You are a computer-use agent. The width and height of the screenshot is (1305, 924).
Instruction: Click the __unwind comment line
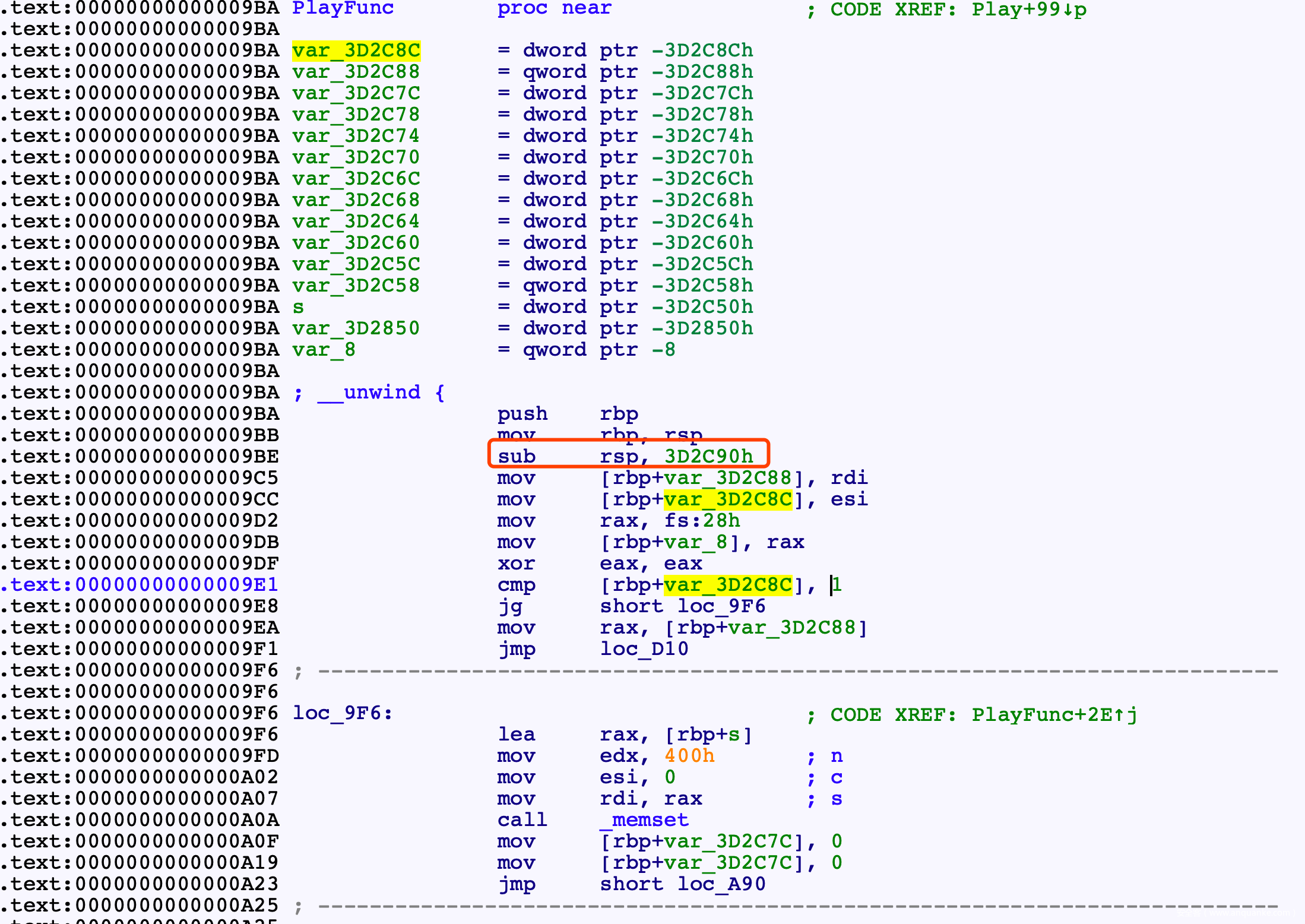pos(369,393)
